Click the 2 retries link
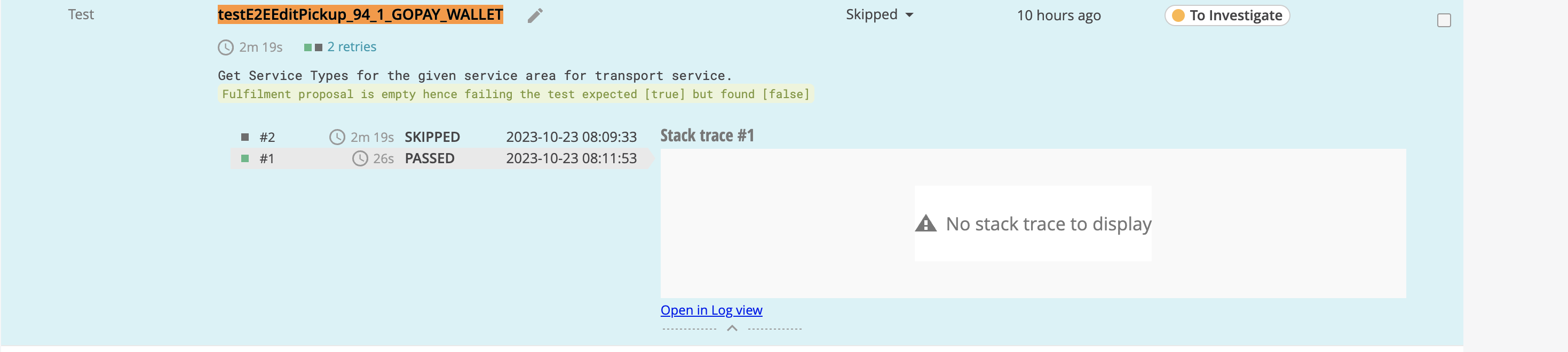Screen dimensions: 1568x352 pyautogui.click(x=351, y=46)
